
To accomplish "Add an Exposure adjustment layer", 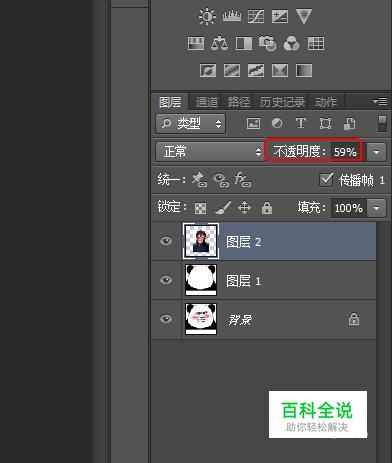I will [x=280, y=16].
